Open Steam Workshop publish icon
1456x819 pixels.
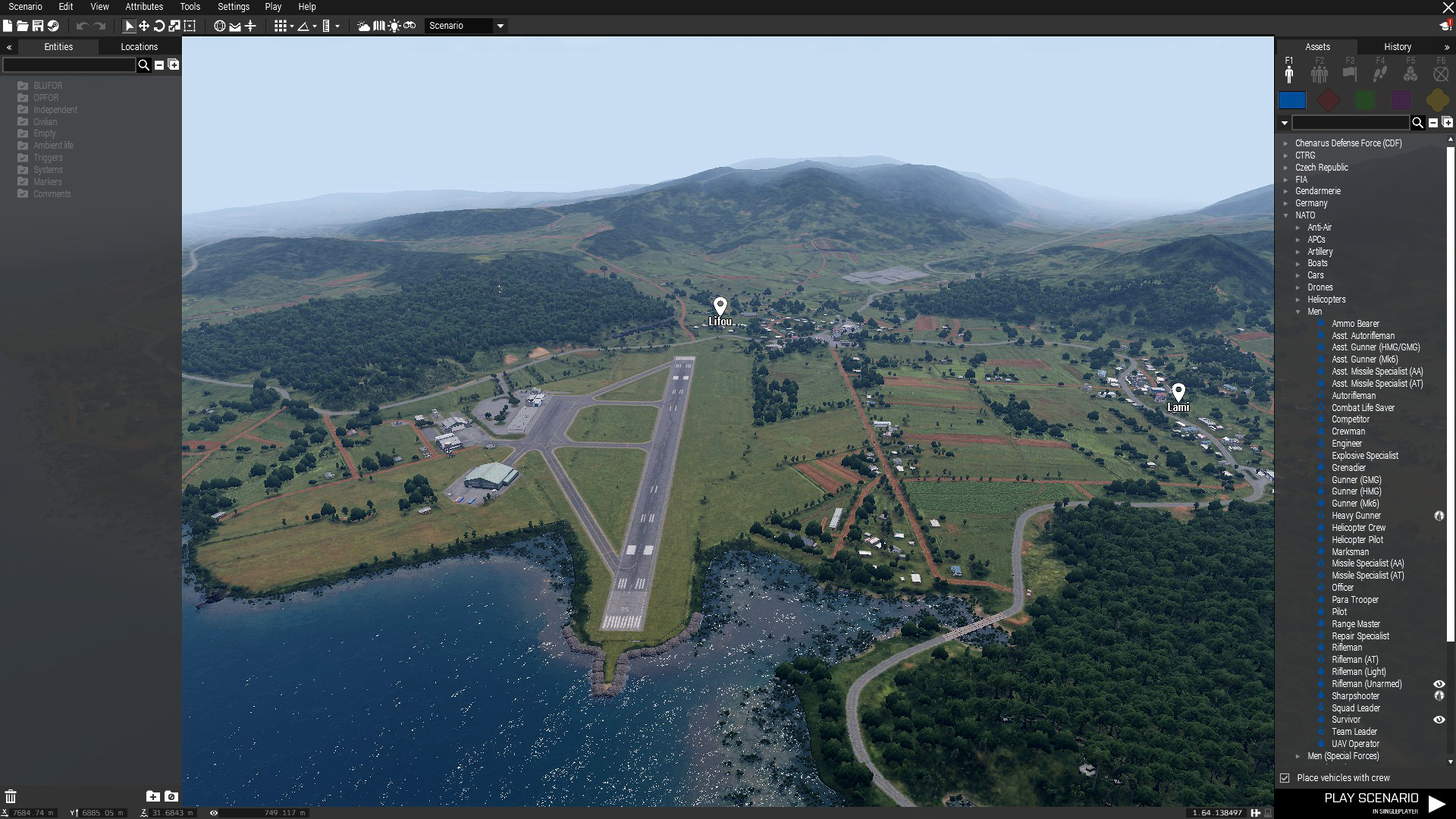click(53, 26)
